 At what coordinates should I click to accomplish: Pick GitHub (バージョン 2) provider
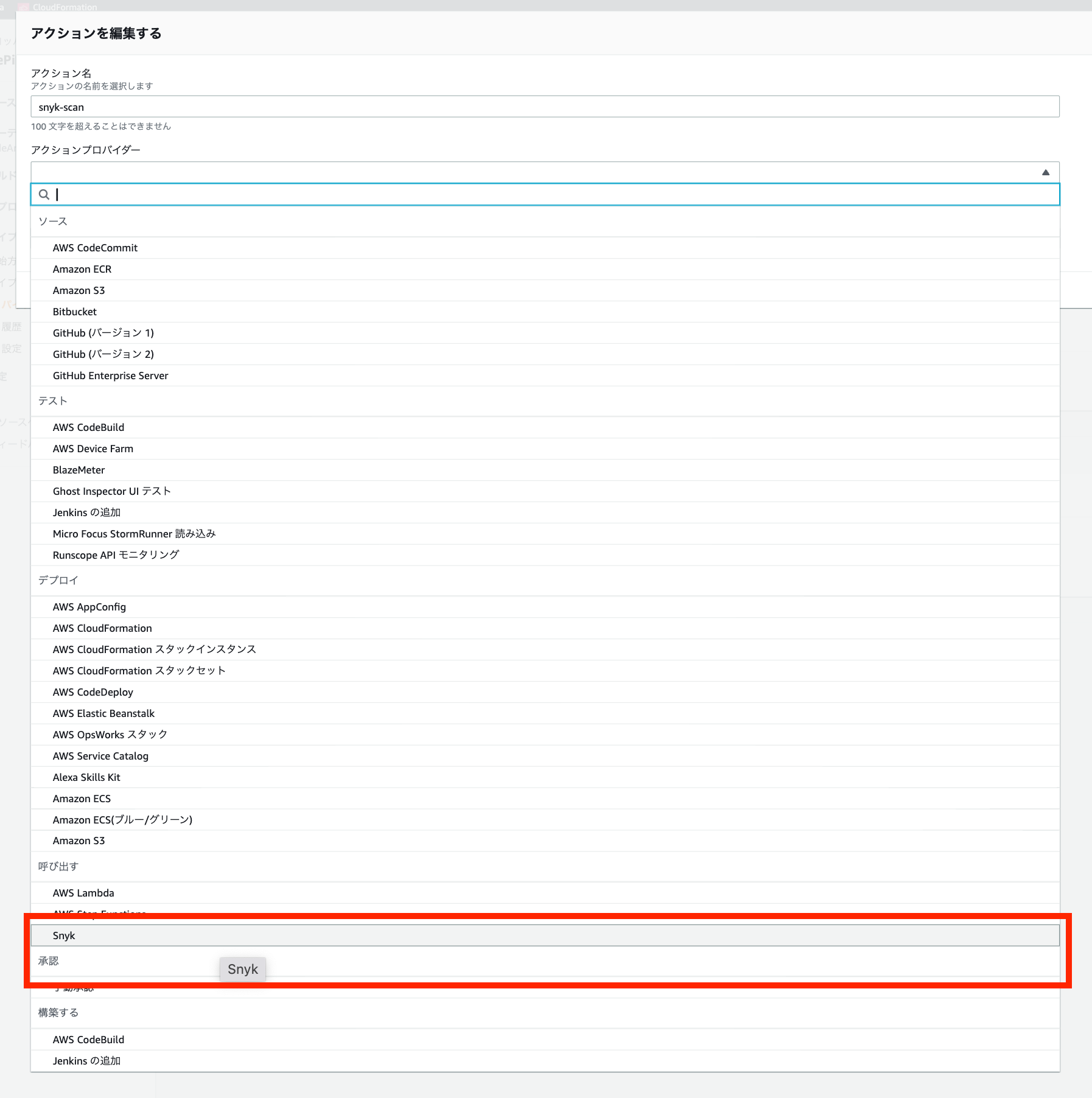[102, 354]
